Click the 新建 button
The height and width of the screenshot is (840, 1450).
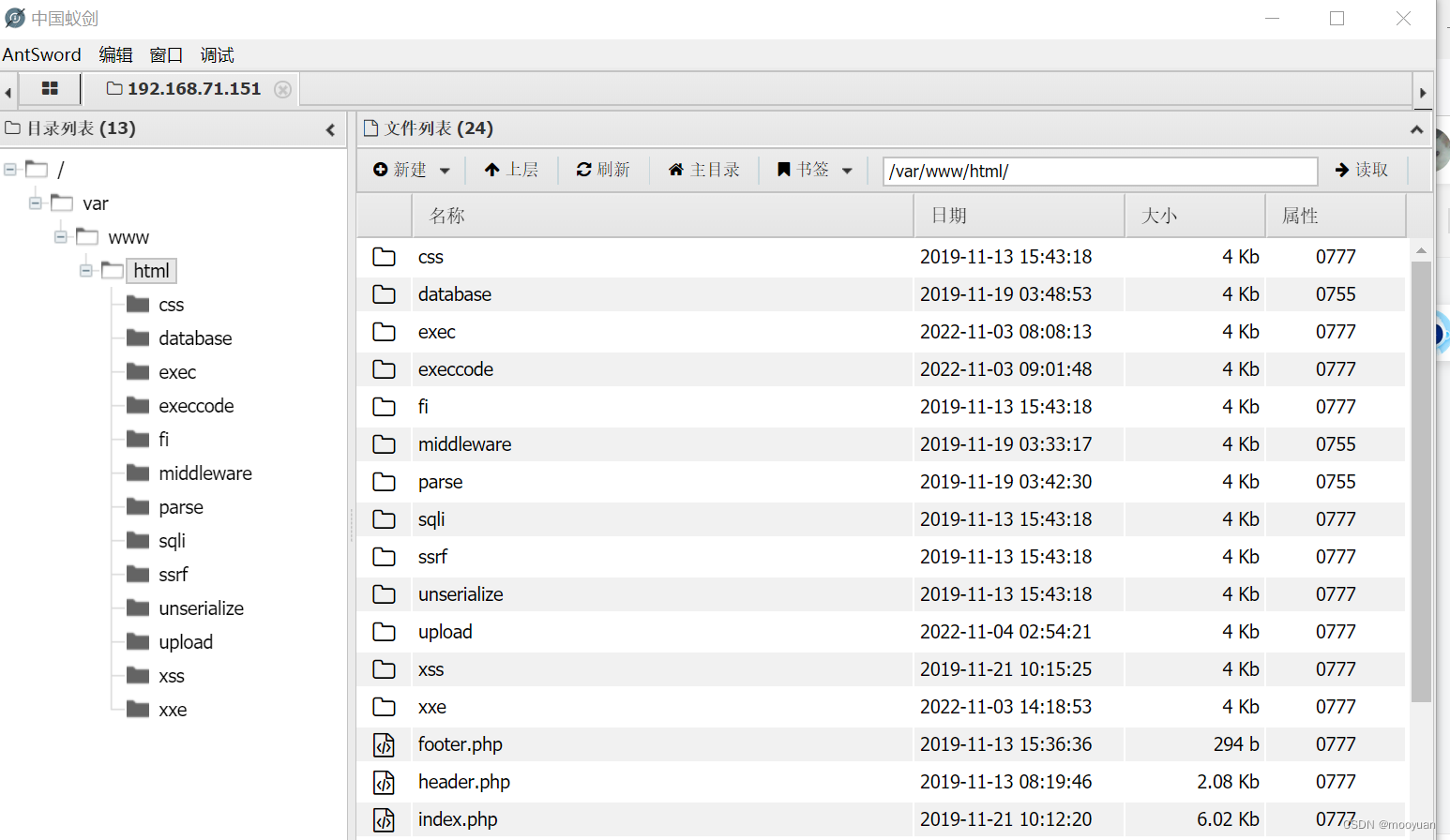[x=400, y=170]
